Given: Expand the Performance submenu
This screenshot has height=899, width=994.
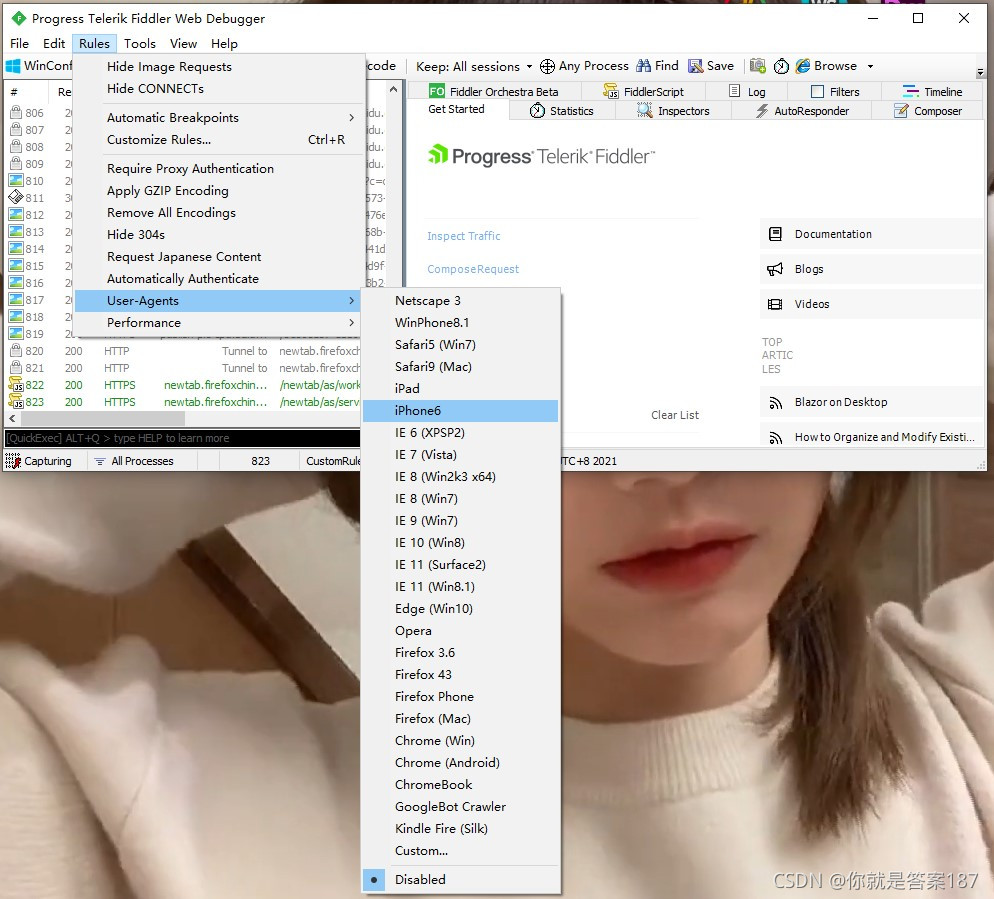Looking at the screenshot, I should pos(219,323).
